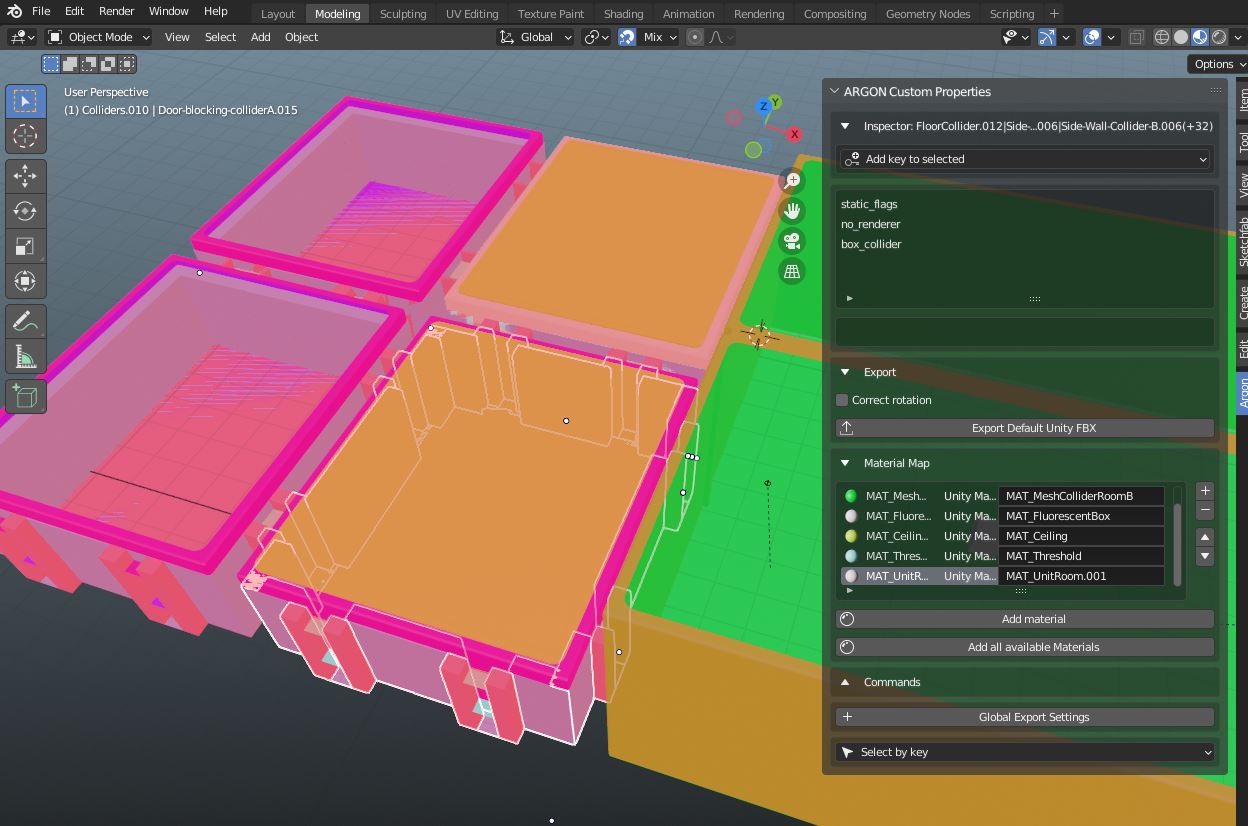The image size is (1248, 826).
Task: Select the Add Cube tool
Action: (x=25, y=397)
